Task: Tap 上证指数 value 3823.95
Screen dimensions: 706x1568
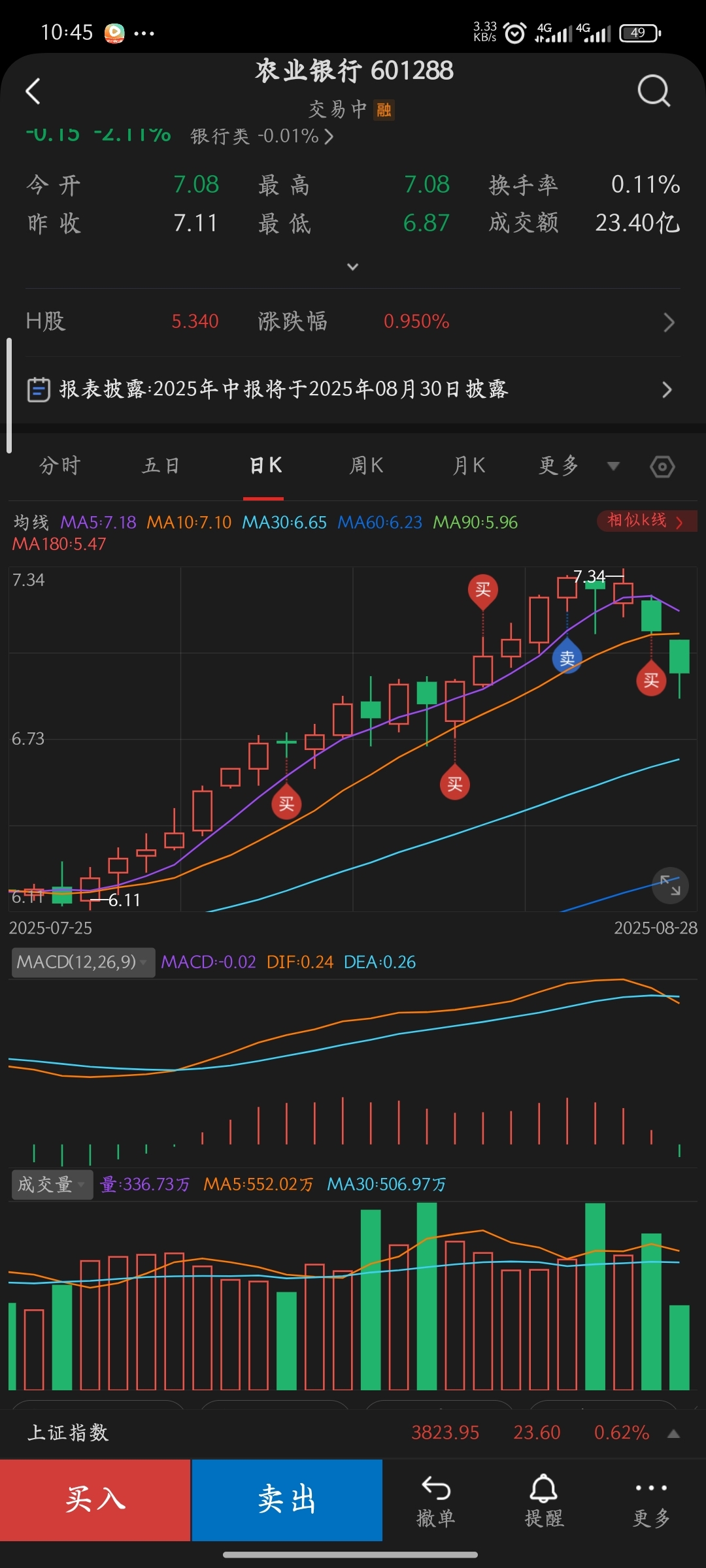Action: (445, 1433)
